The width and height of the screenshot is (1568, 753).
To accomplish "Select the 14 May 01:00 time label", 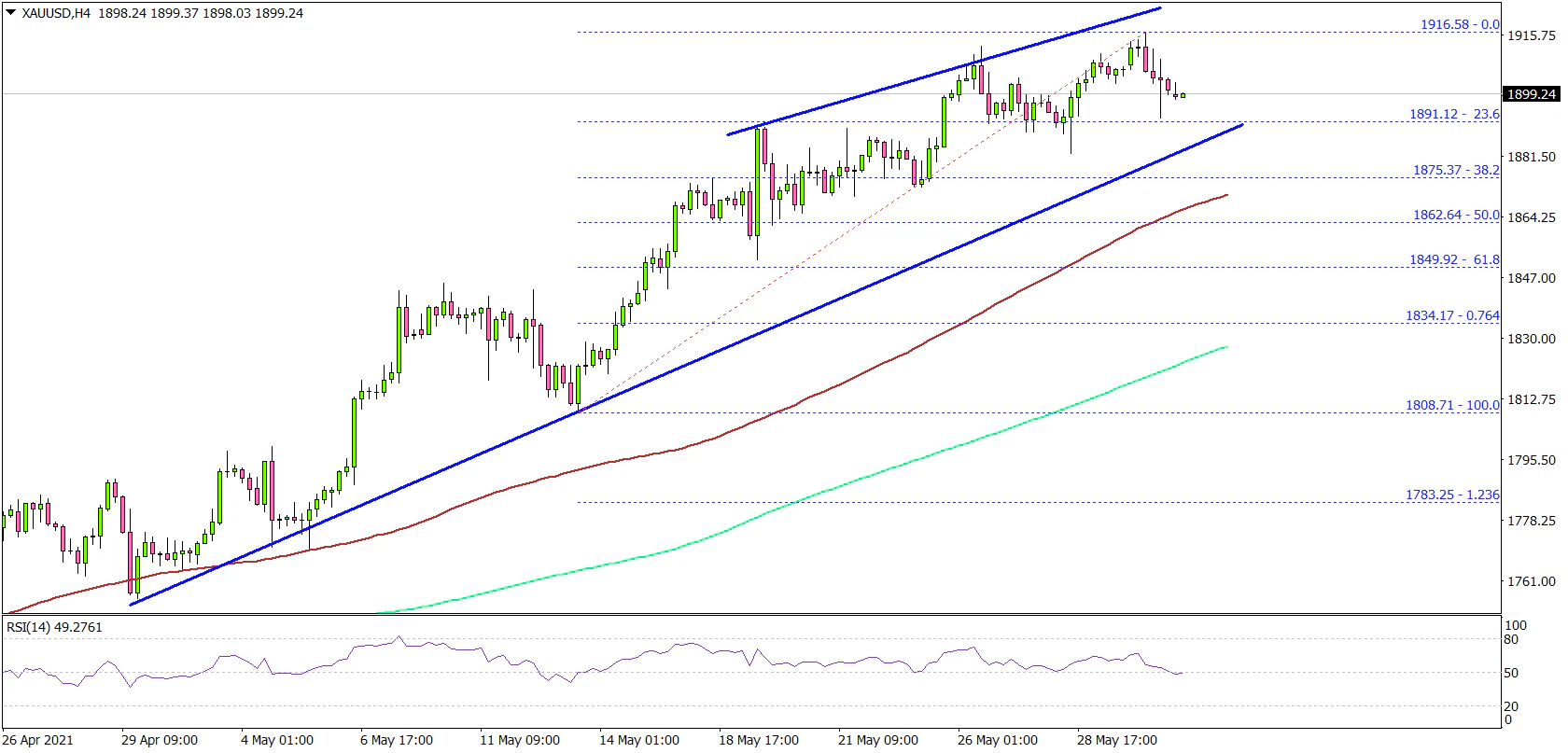I will tap(638, 740).
